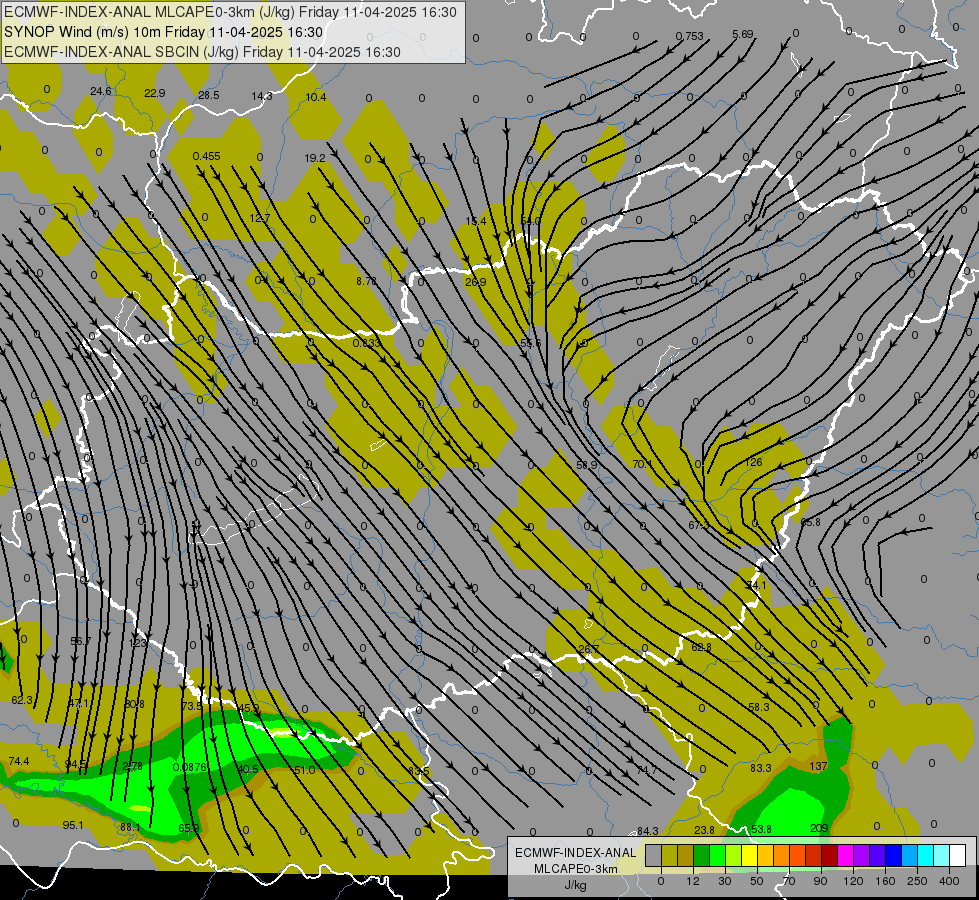Click the cyan swatch in the legend

(925, 855)
